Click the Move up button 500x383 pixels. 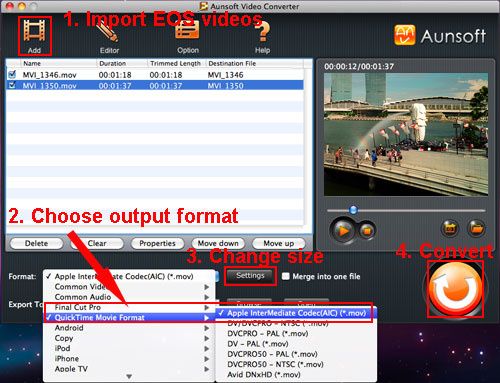(279, 244)
